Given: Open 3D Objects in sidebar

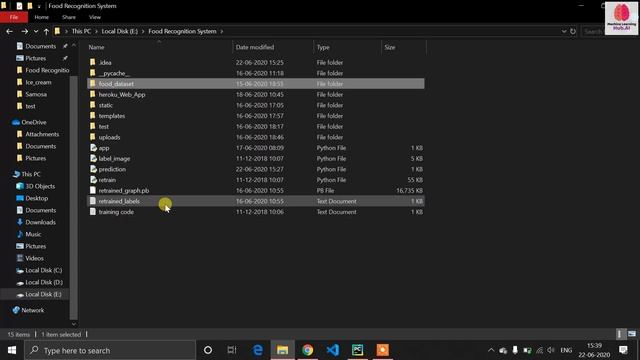Looking at the screenshot, I should (36, 186).
